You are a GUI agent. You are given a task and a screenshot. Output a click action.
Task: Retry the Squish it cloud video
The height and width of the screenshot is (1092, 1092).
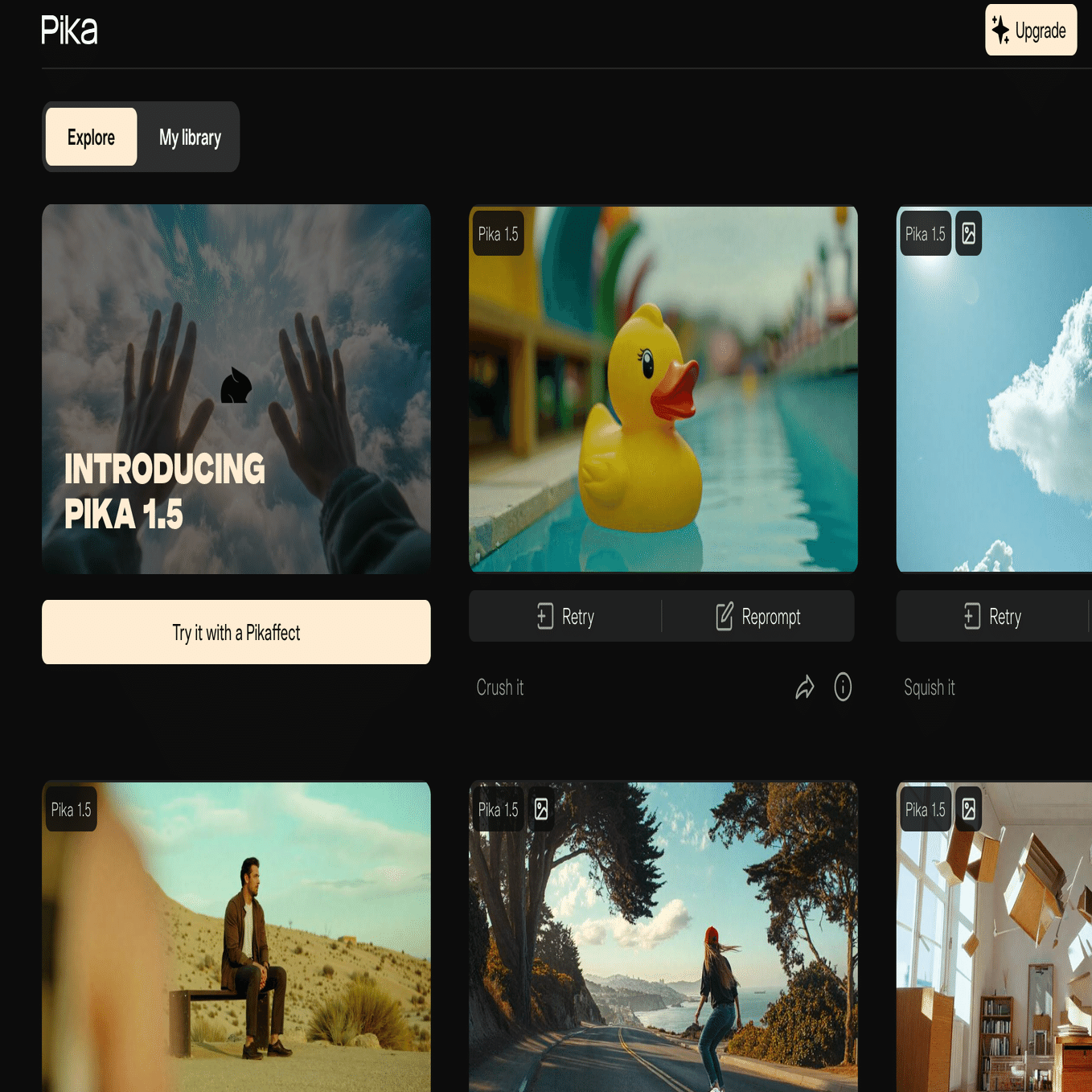point(993,617)
